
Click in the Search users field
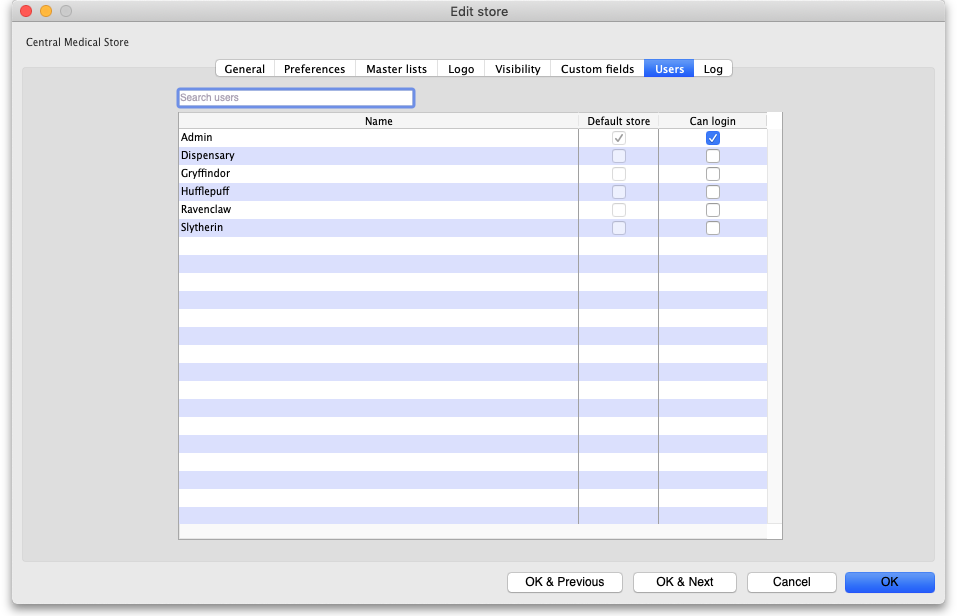click(x=295, y=98)
